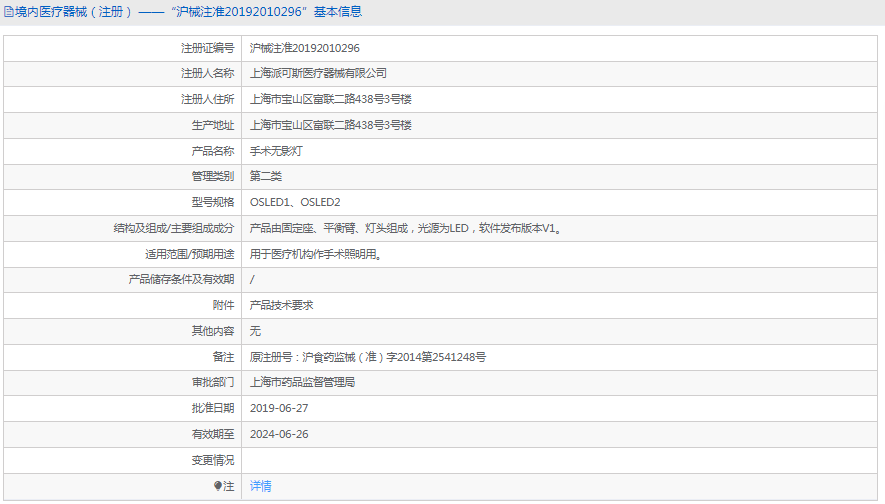
Task: Open the 详情 link in the 注 row
Action: click(x=260, y=486)
